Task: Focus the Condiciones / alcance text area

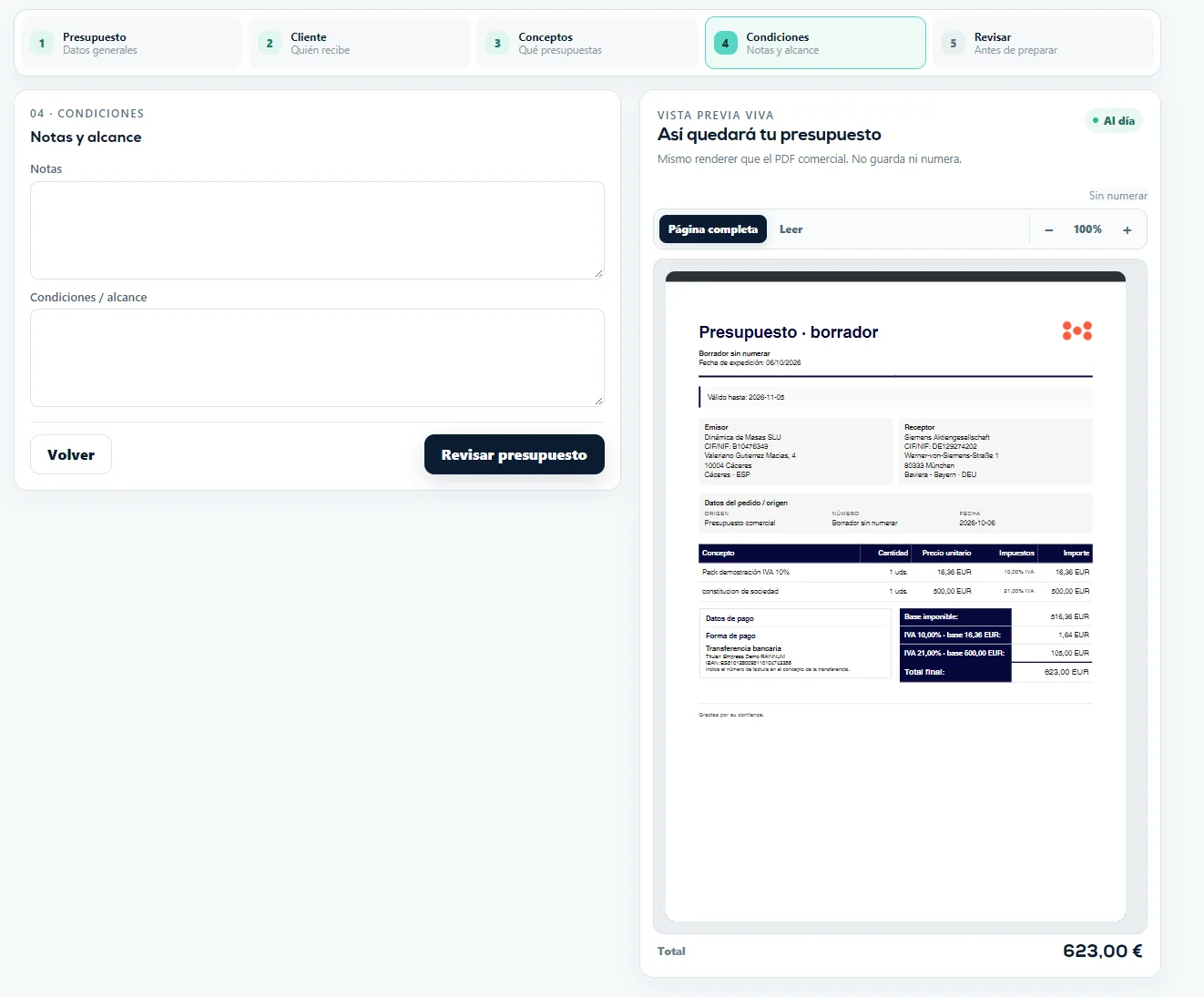Action: tap(317, 358)
